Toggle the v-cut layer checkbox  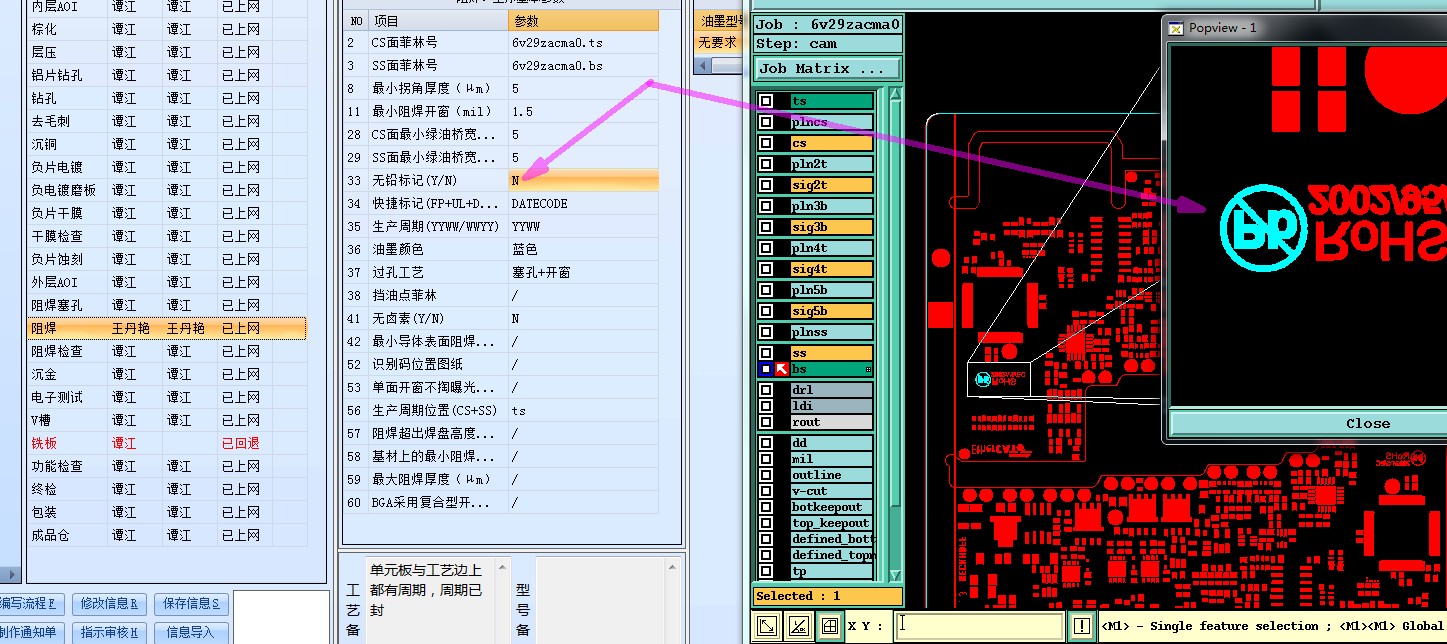[765, 491]
